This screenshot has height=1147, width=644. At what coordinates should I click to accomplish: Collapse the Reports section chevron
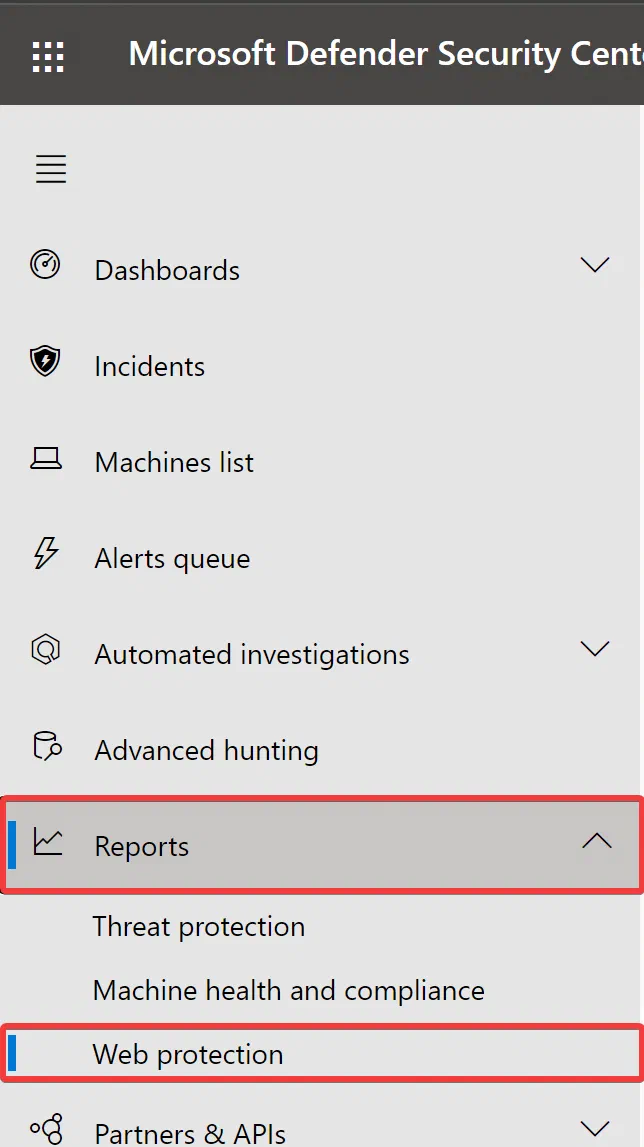(597, 841)
